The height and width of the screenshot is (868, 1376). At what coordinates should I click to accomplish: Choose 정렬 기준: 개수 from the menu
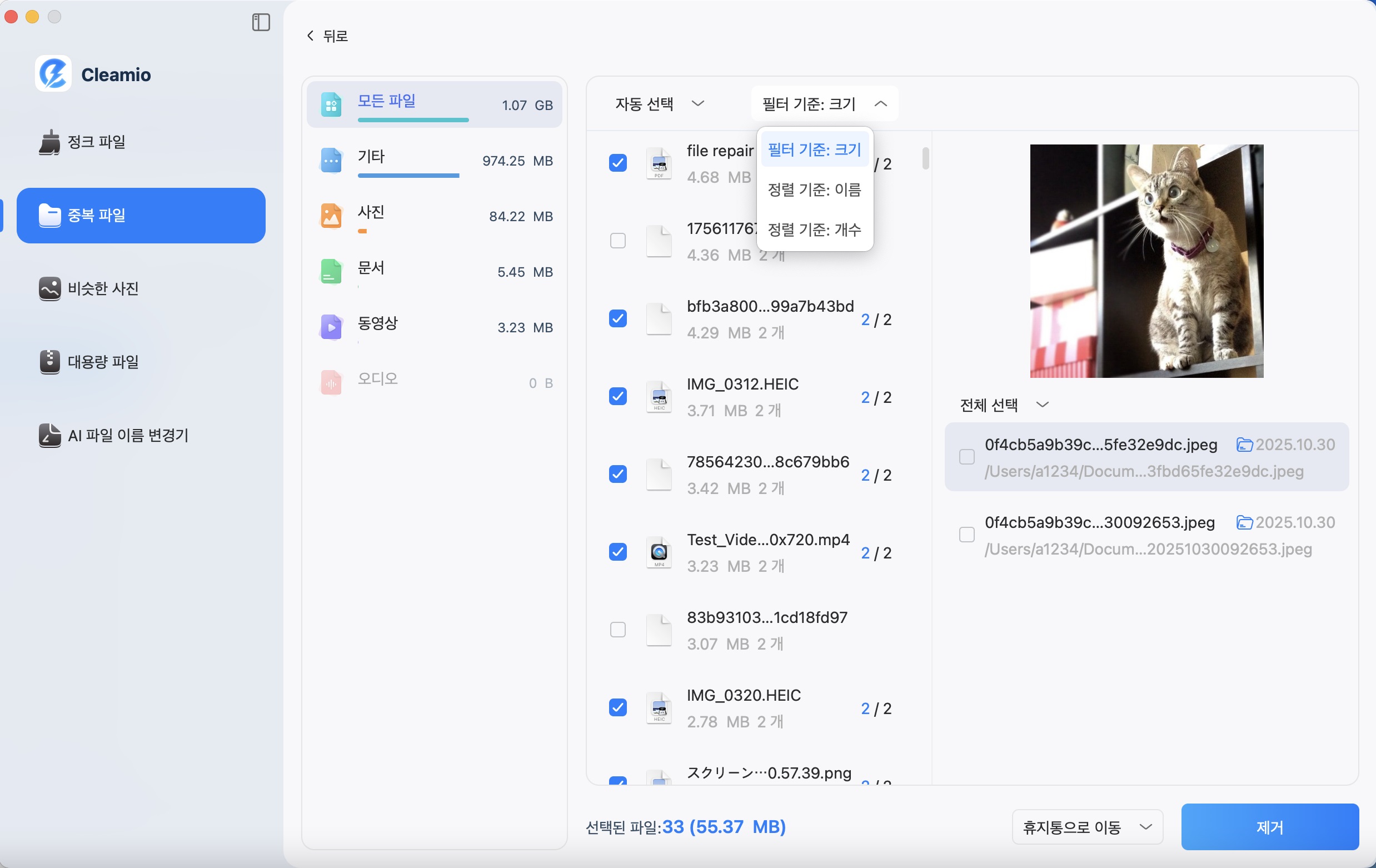[814, 229]
